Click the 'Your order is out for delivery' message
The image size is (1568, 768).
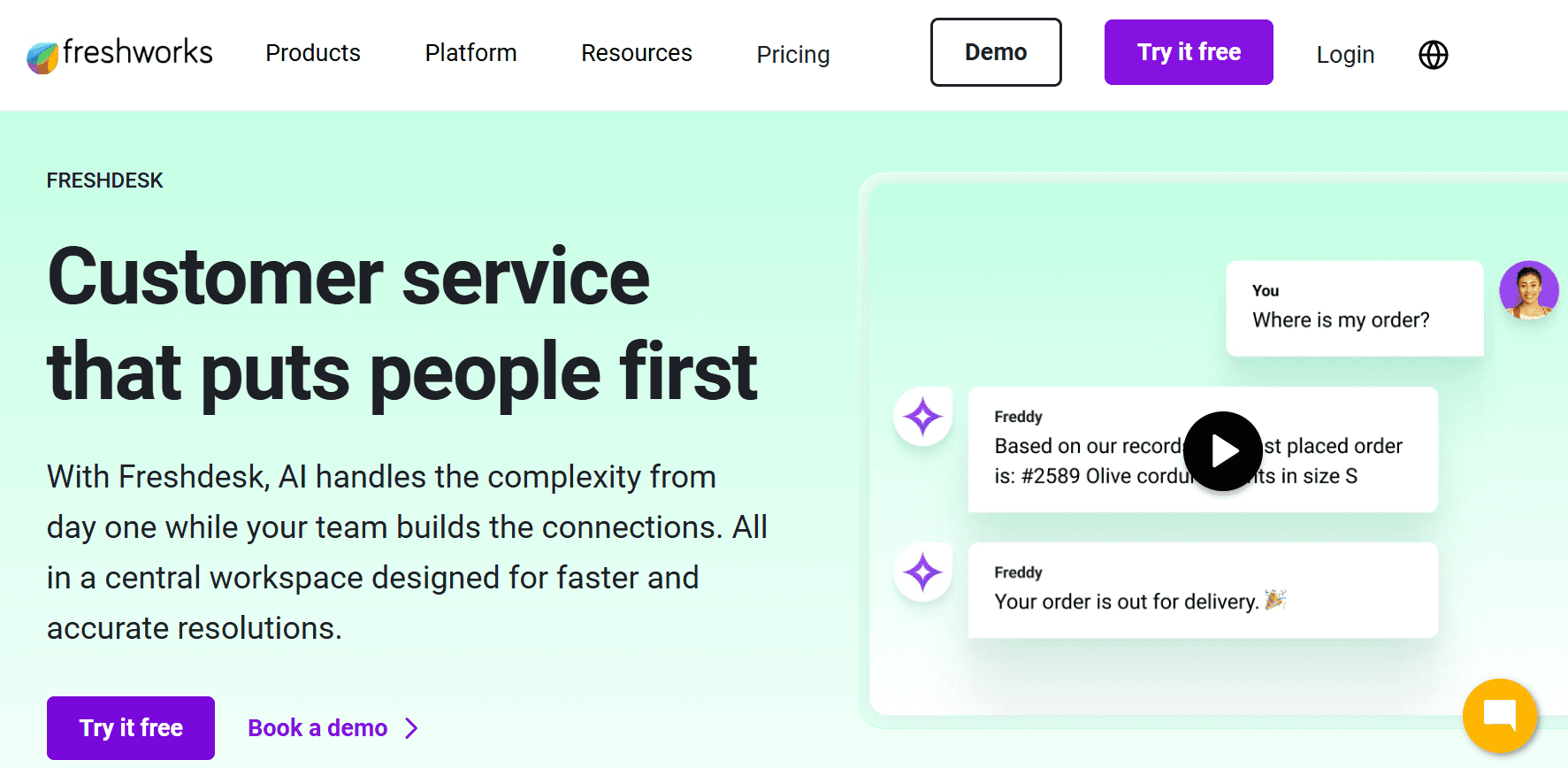click(x=1203, y=590)
